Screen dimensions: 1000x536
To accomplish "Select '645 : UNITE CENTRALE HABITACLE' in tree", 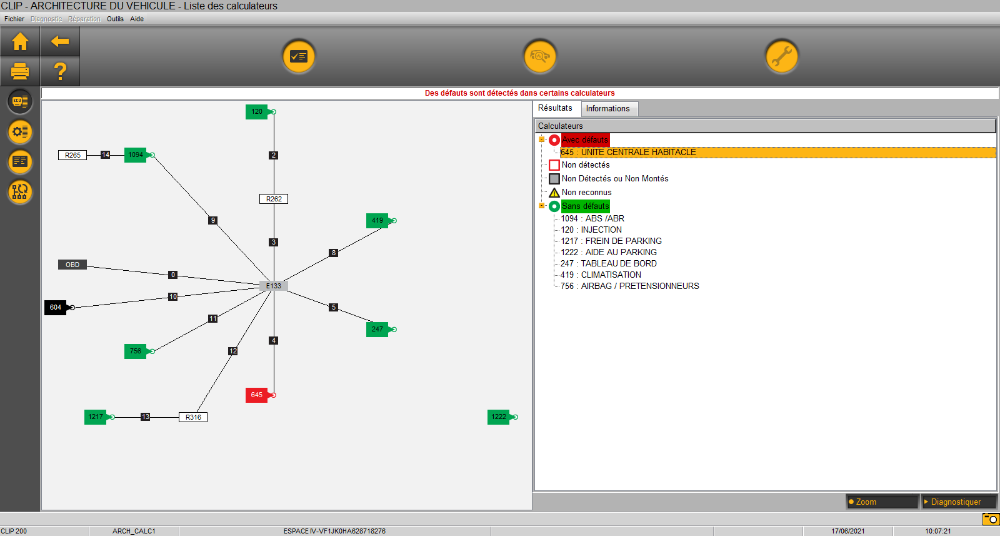I will pos(628,153).
